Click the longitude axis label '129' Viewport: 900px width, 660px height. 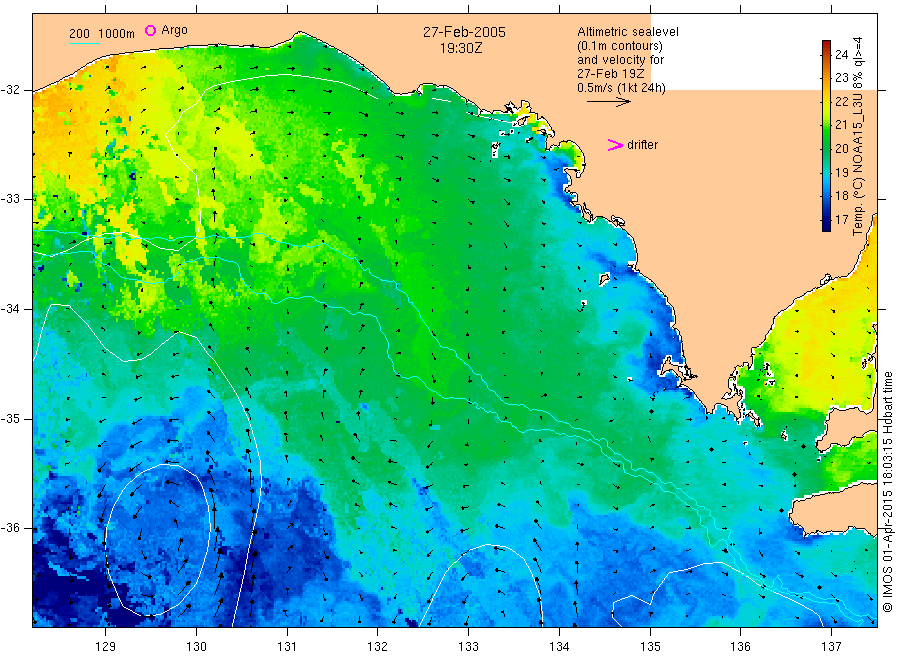106,647
